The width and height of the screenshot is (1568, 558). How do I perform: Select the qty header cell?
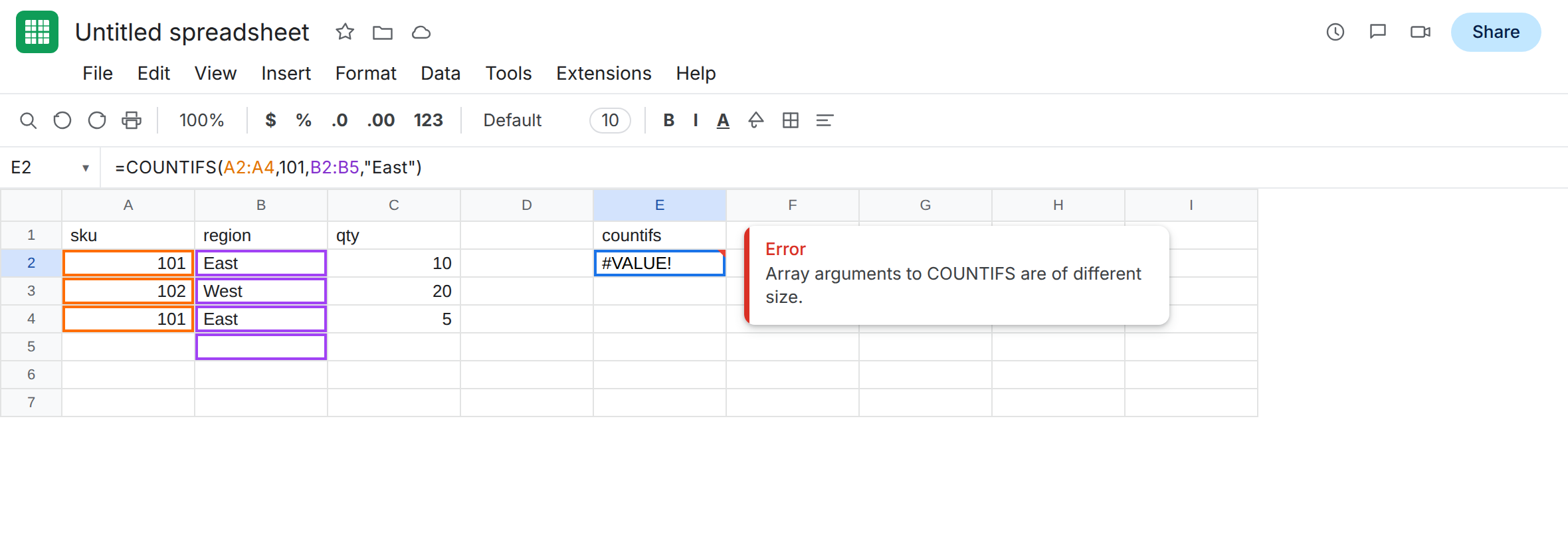point(394,235)
